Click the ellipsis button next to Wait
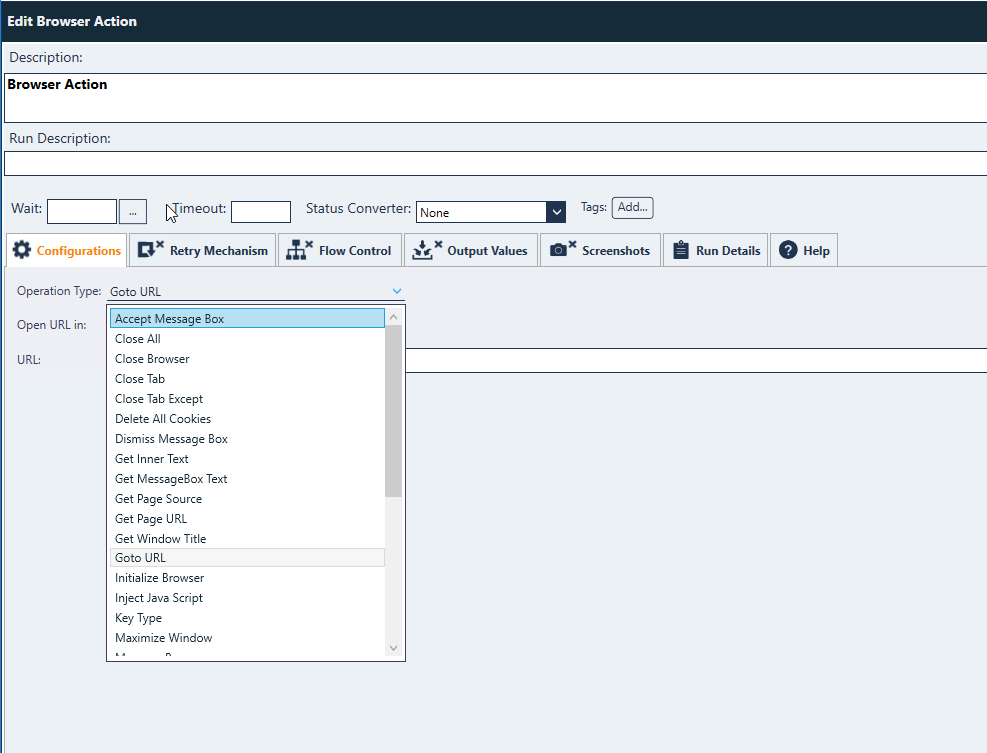The image size is (987, 753). 132,211
